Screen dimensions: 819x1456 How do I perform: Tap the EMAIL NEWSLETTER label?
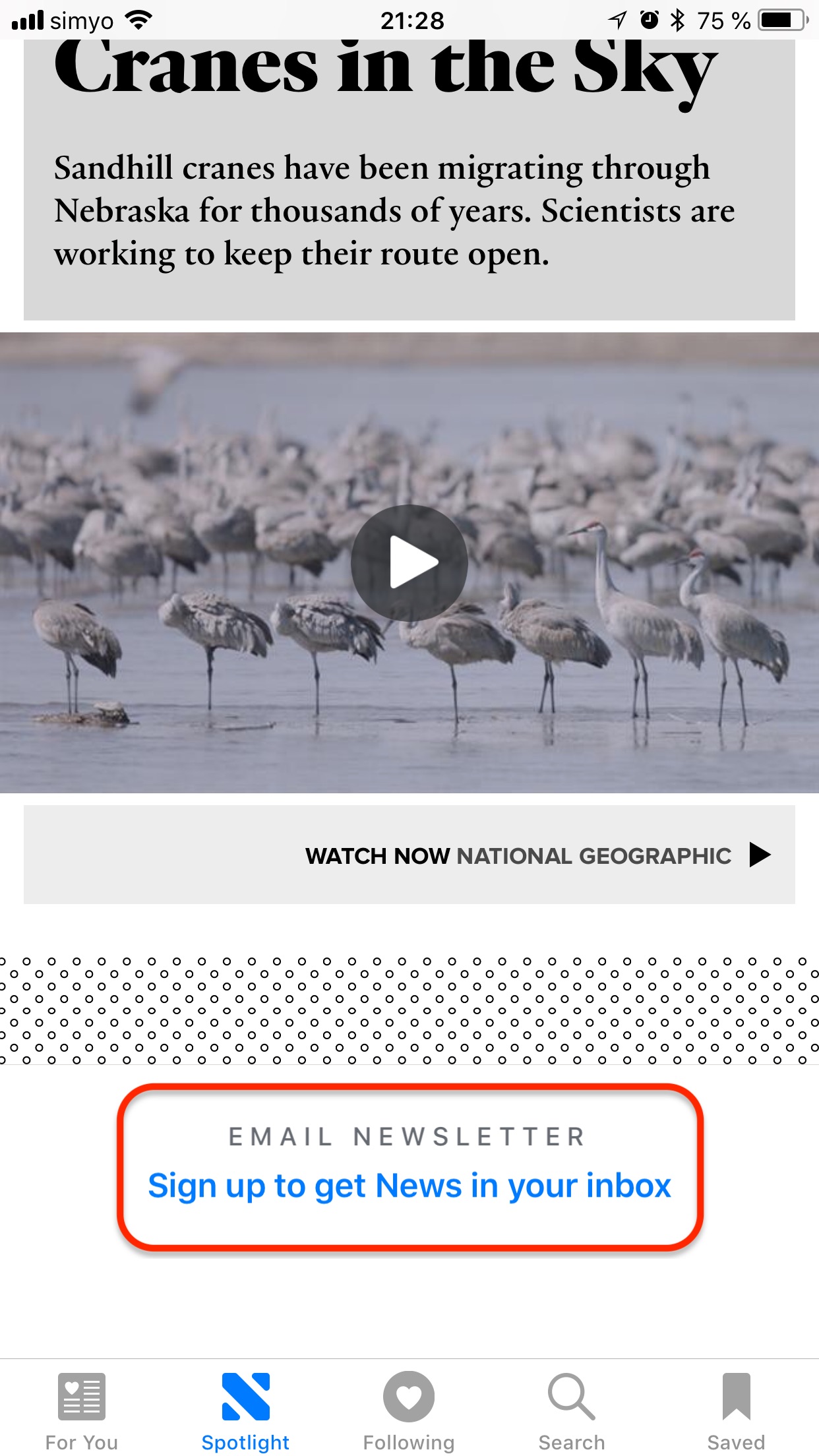pos(407,1137)
